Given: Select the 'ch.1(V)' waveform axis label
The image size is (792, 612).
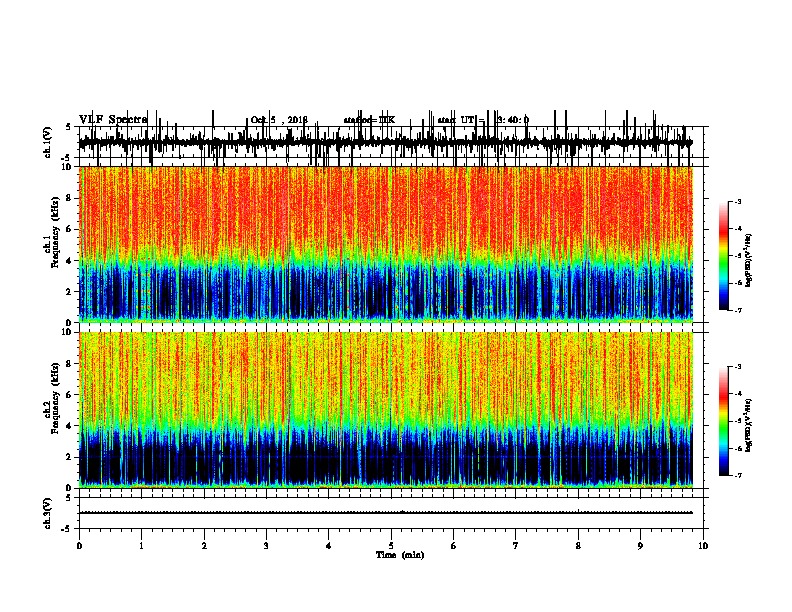Looking at the screenshot, I should [x=48, y=142].
